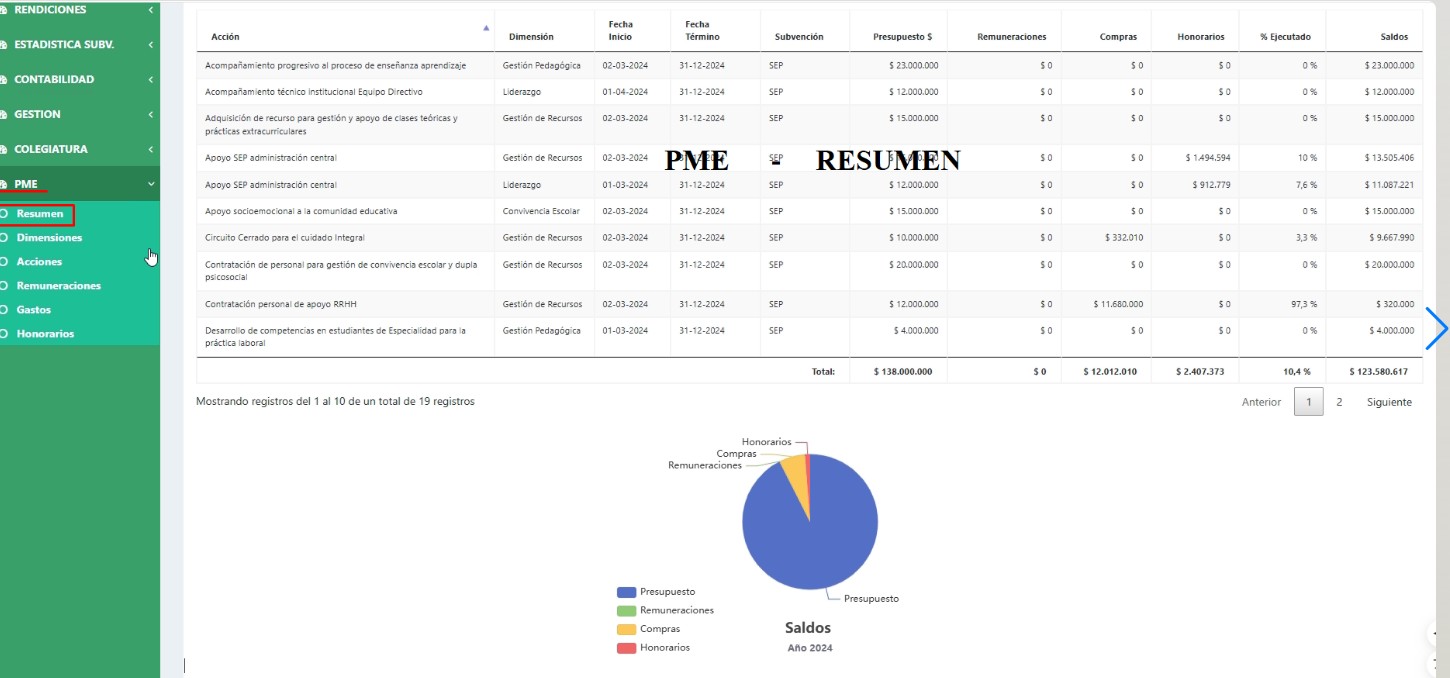Open Gastos in the PME submenu

pyautogui.click(x=33, y=310)
